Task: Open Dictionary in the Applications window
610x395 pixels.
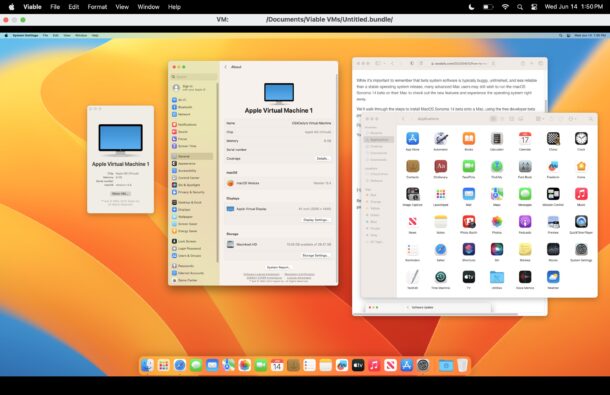Action: point(441,166)
